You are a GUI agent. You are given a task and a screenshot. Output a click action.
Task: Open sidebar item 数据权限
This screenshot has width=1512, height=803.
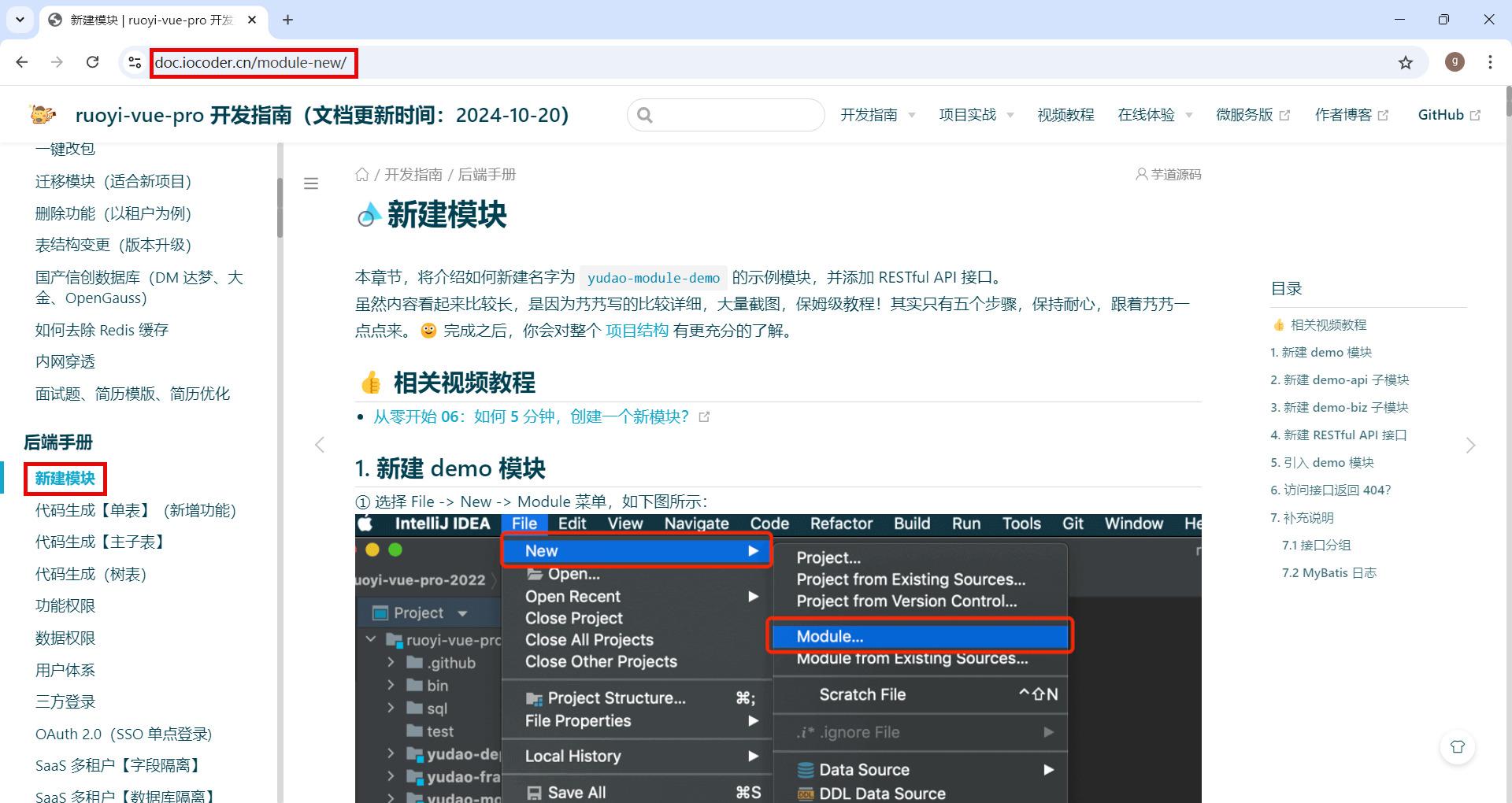pyautogui.click(x=65, y=638)
